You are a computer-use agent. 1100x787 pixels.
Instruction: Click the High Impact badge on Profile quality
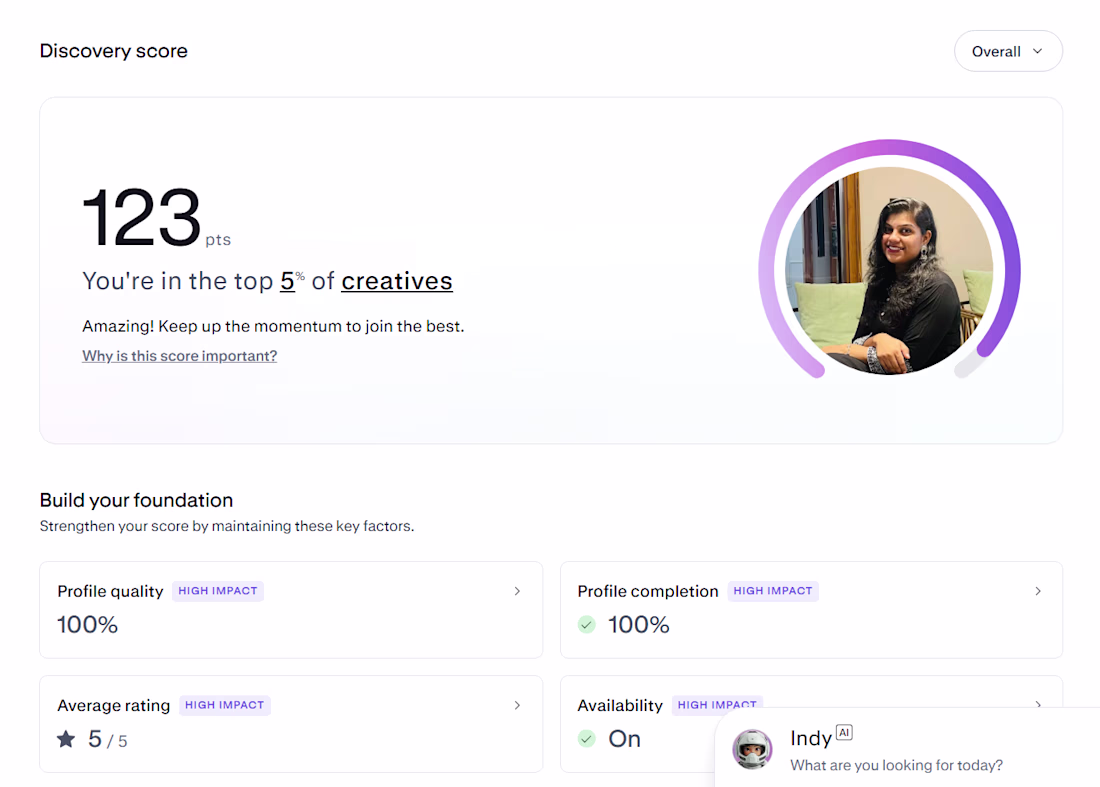point(218,591)
